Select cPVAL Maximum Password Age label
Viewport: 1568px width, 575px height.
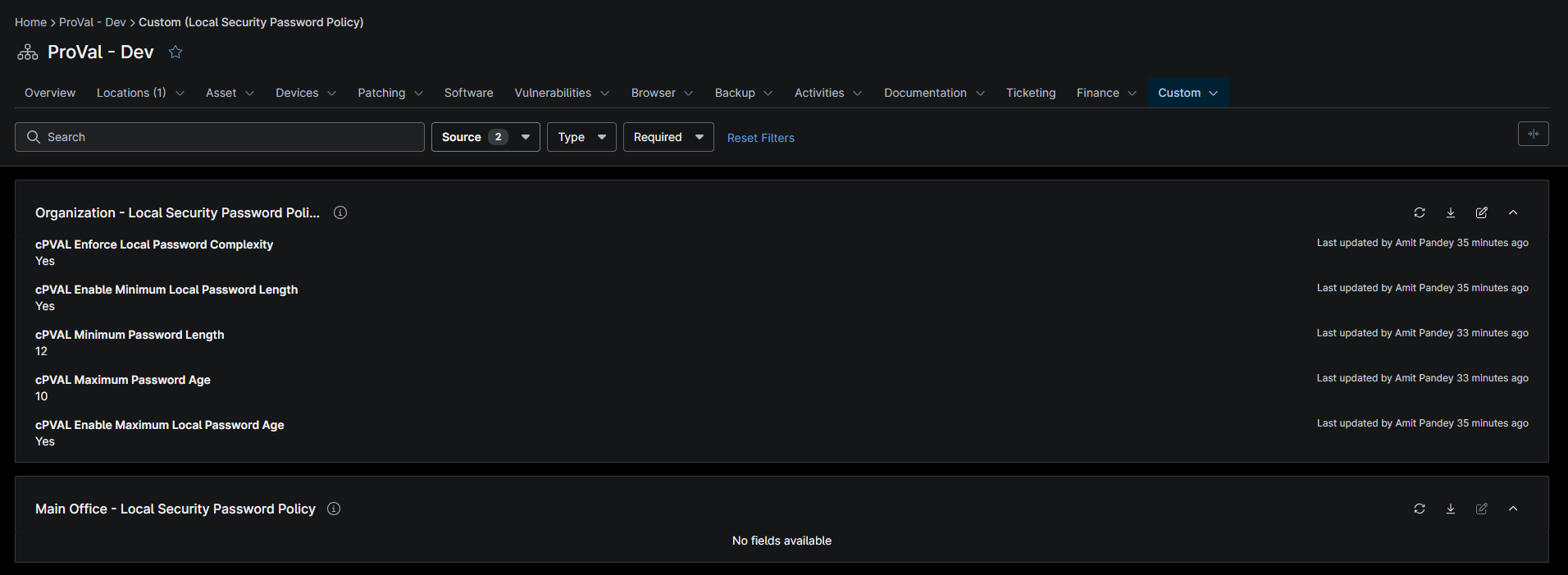coord(123,380)
